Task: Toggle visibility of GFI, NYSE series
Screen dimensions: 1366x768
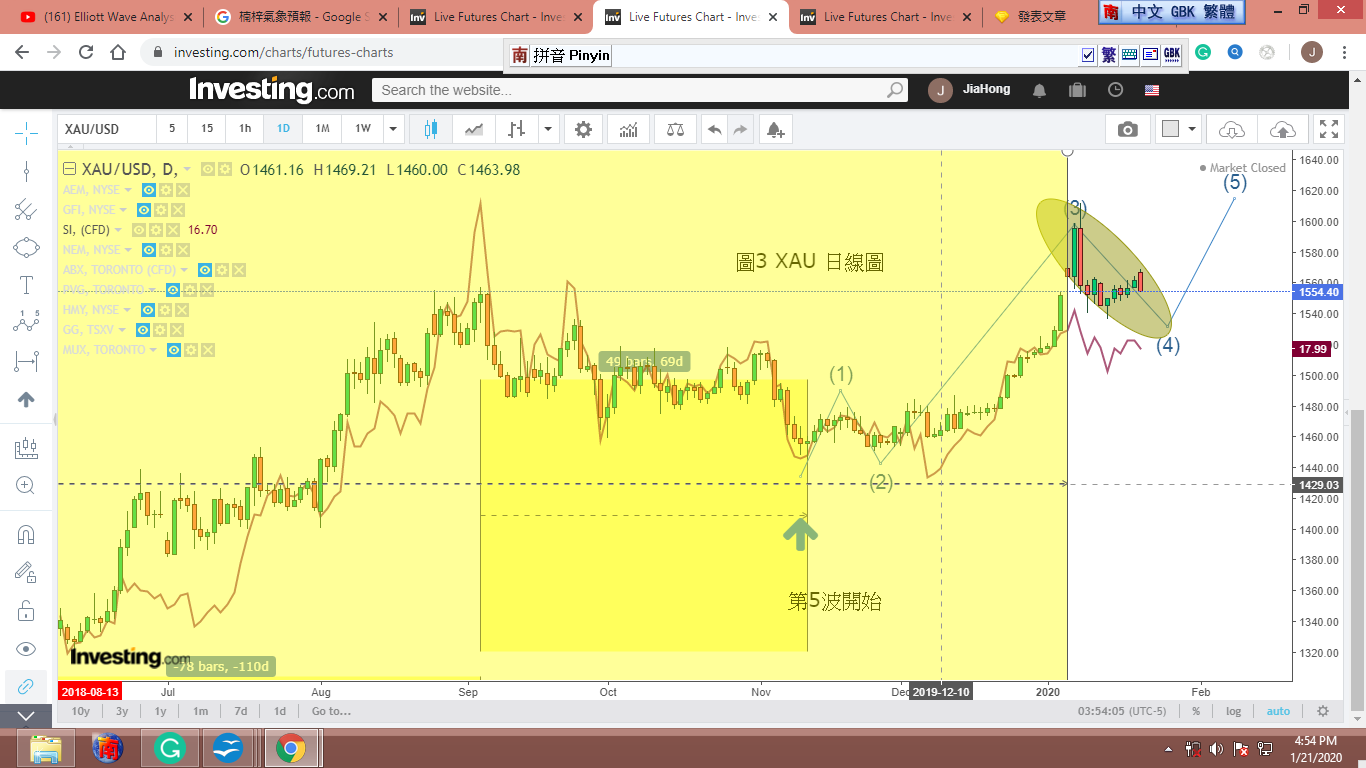Action: pos(144,210)
